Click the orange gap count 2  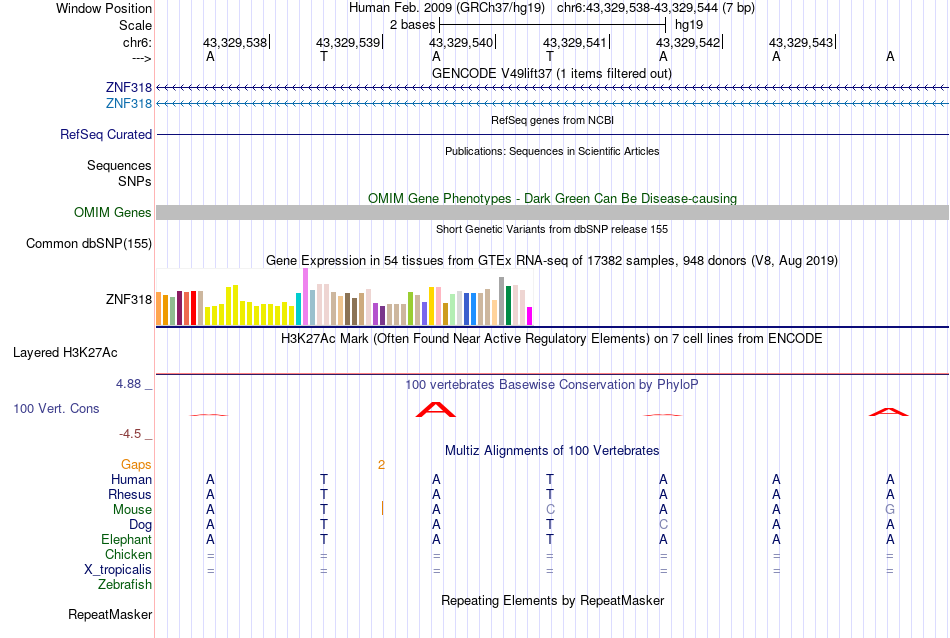pos(381,465)
